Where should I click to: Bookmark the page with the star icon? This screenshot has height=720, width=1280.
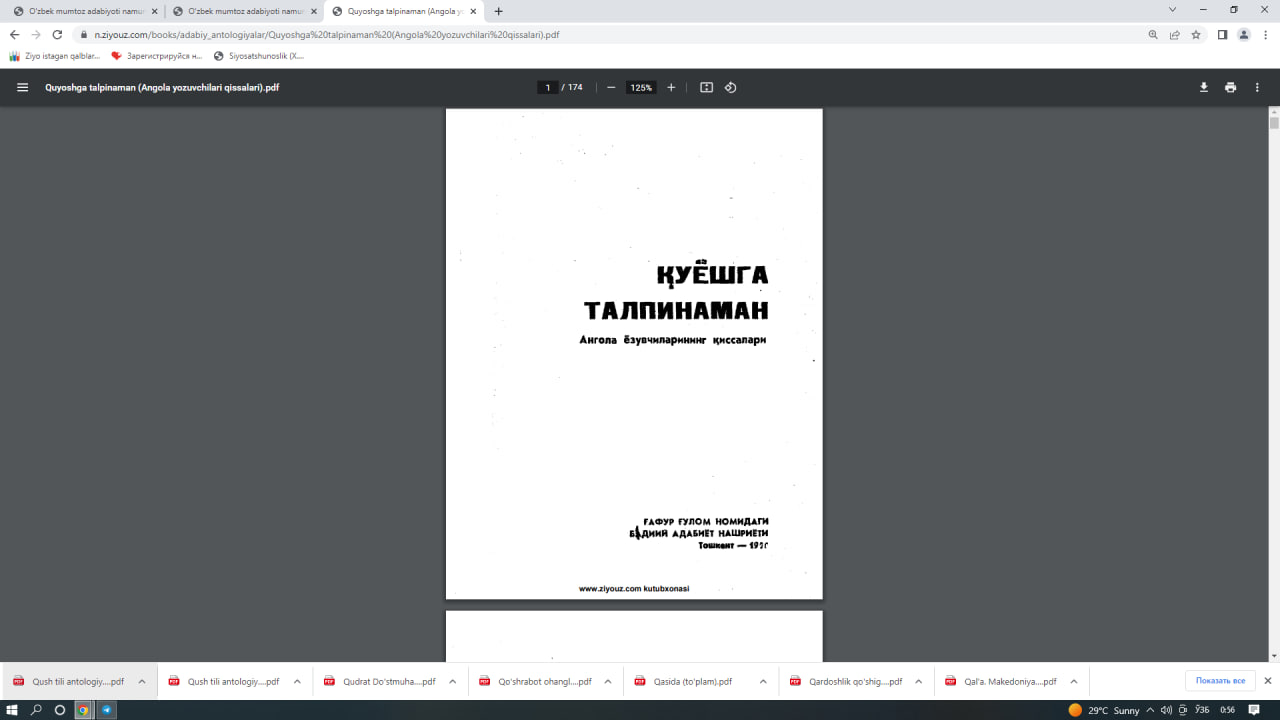click(1196, 34)
